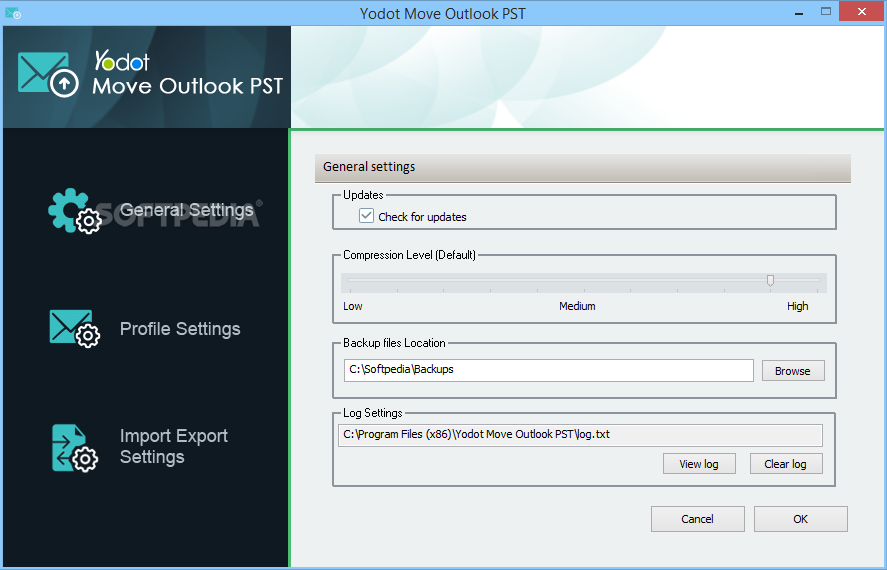Click the High compression label
887x570 pixels.
(x=798, y=306)
